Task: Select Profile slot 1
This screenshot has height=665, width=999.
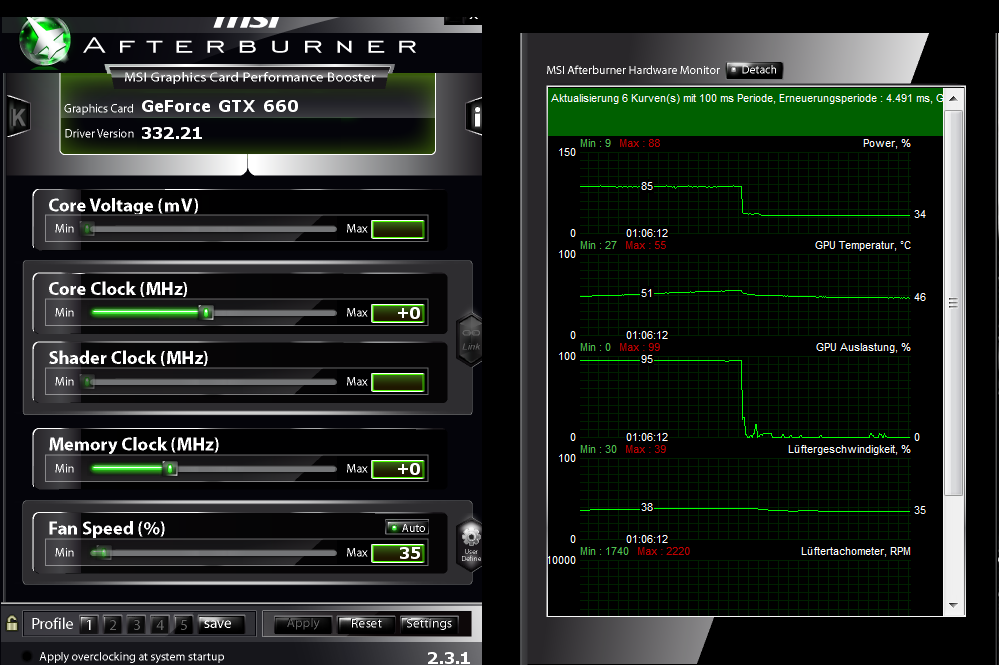Action: click(89, 624)
